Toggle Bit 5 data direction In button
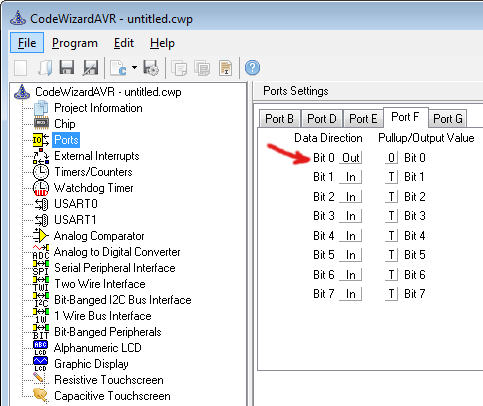Image resolution: width=483 pixels, height=406 pixels. [x=351, y=255]
